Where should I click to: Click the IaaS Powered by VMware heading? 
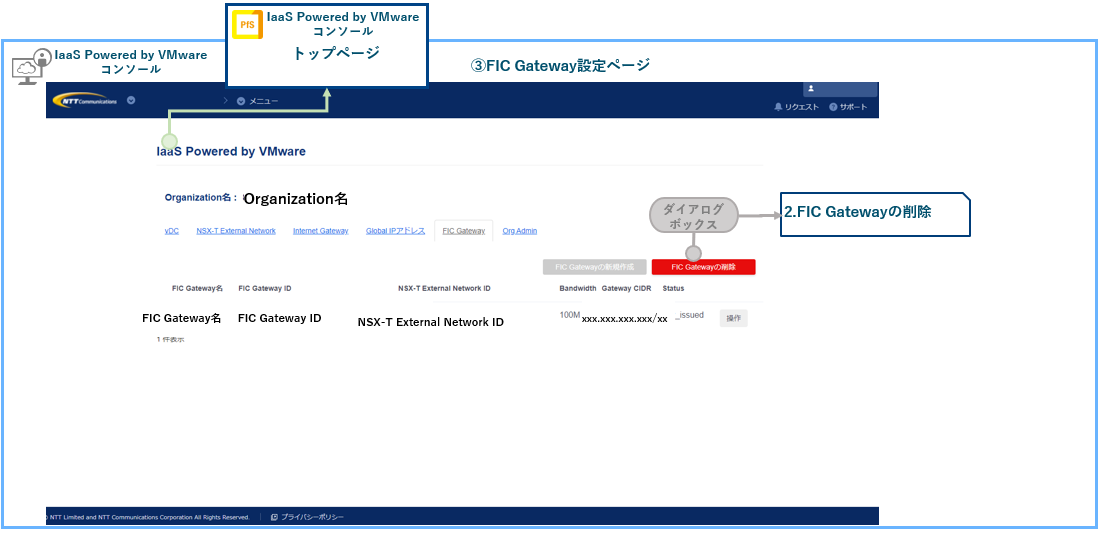231,151
